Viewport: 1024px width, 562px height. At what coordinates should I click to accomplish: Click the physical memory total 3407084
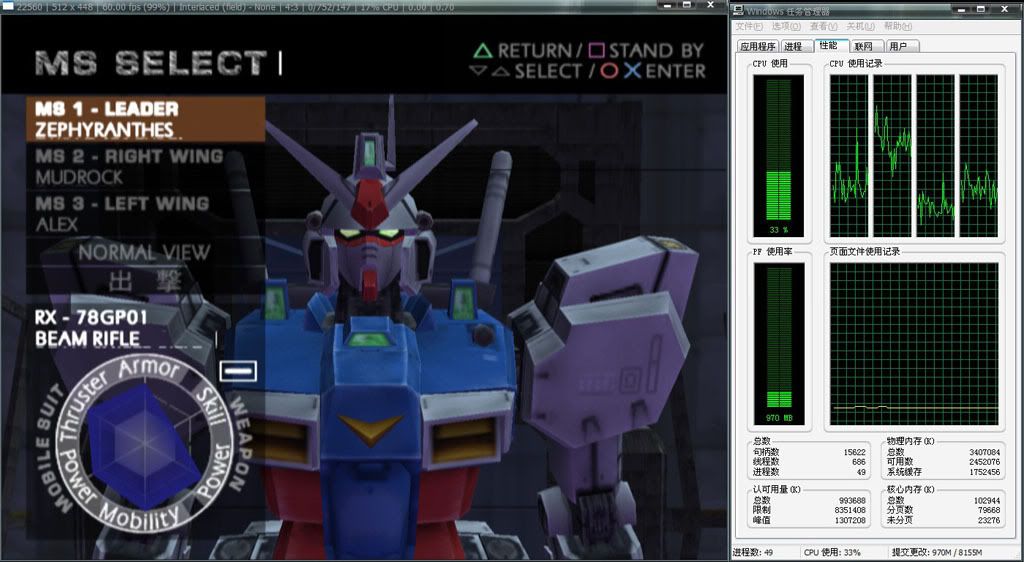click(985, 452)
